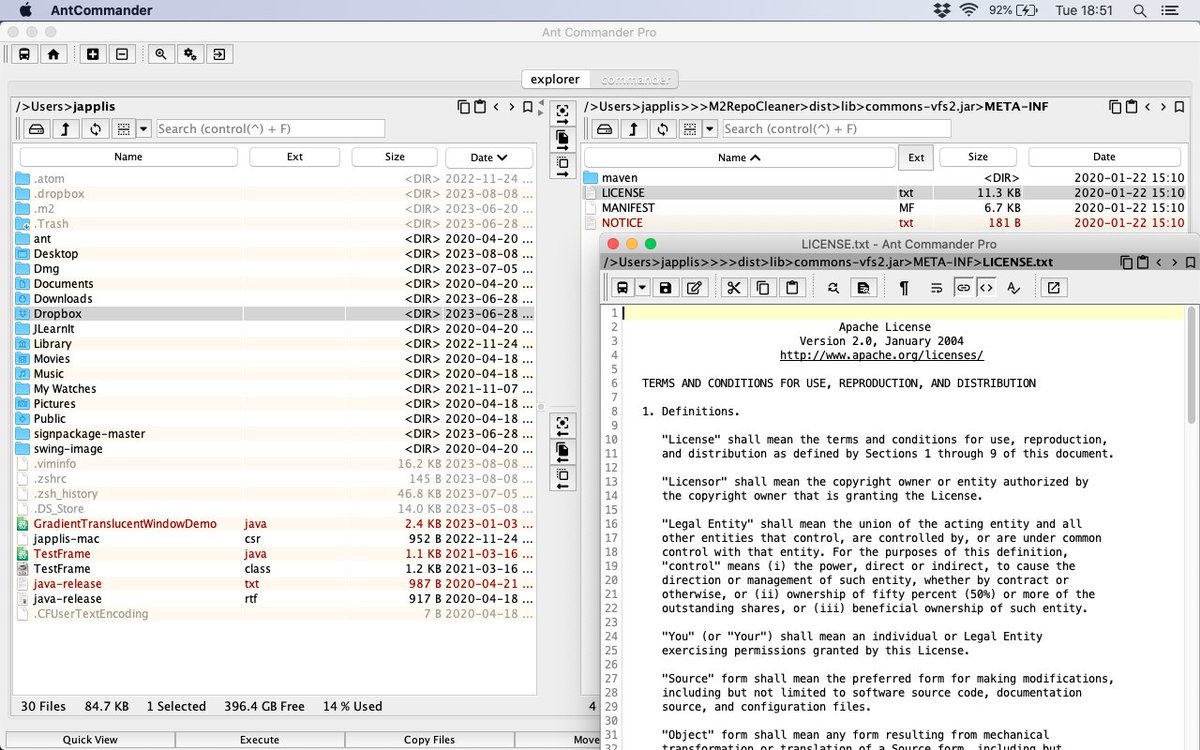The height and width of the screenshot is (750, 1200).
Task: Open Spotlight search in menu bar
Action: coord(1140,10)
